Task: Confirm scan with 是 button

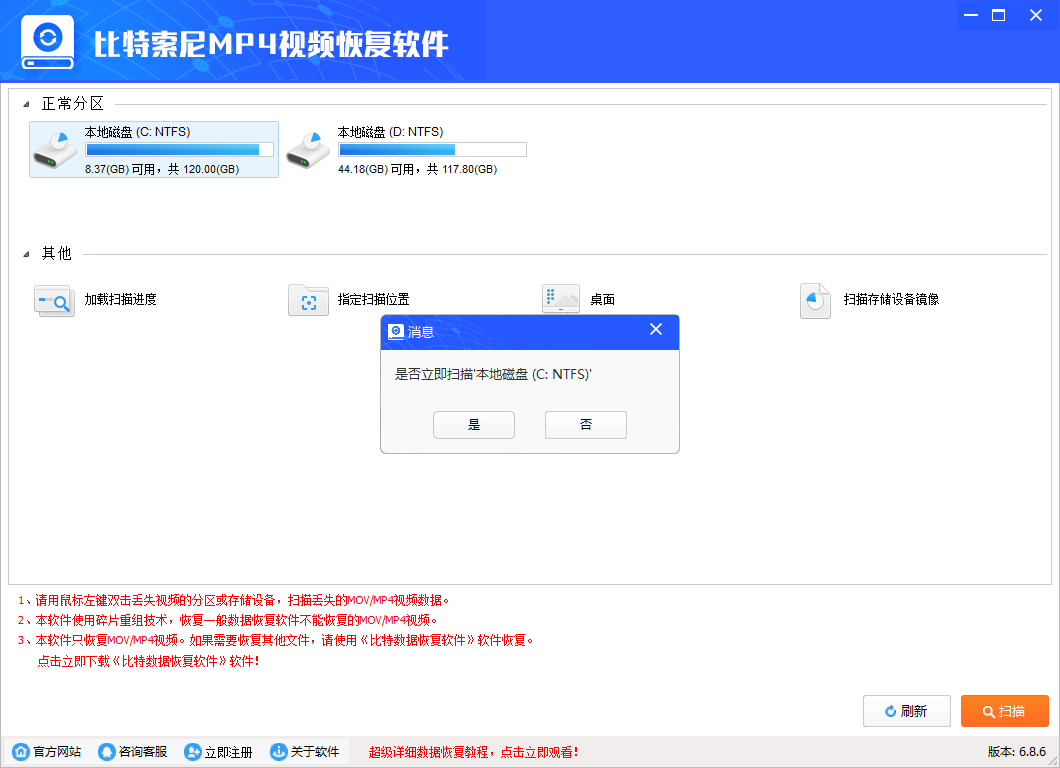Action: (x=474, y=425)
